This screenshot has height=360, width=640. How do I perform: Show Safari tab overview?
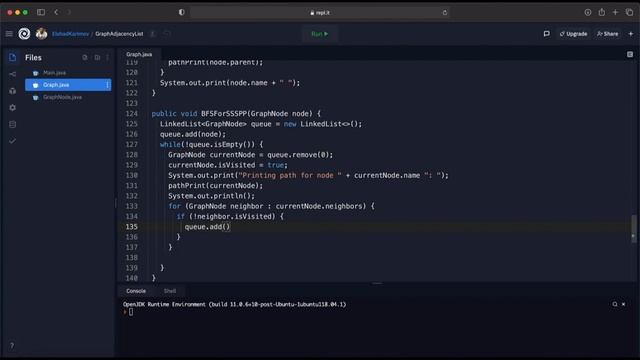pos(629,12)
